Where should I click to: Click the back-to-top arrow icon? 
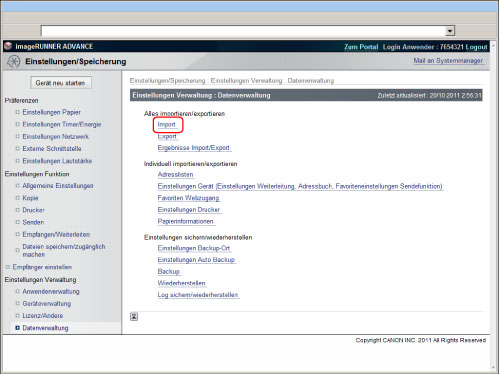[134, 317]
